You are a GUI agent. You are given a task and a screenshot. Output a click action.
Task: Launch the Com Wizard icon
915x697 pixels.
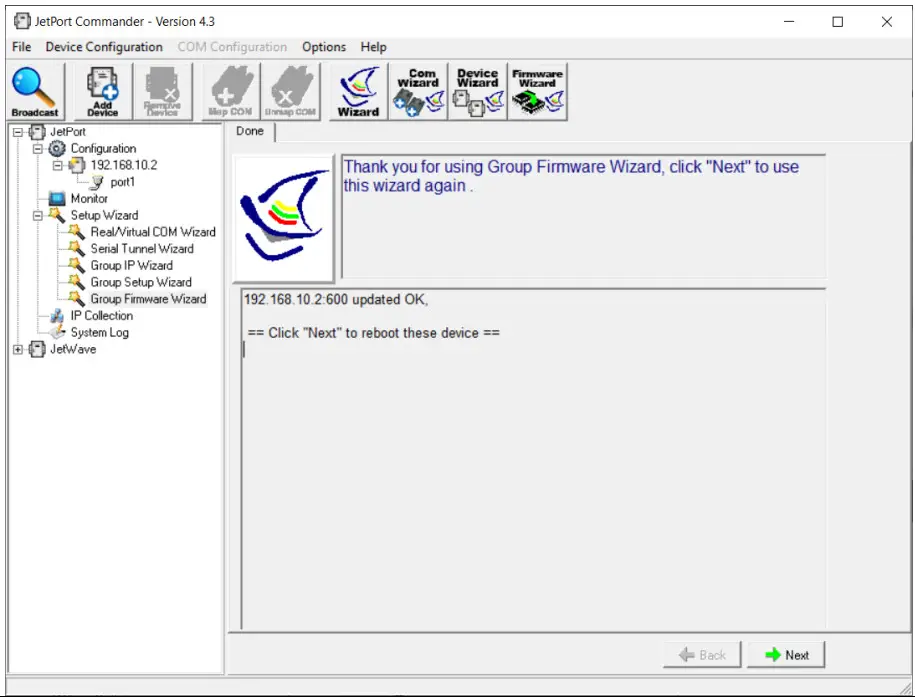[417, 90]
